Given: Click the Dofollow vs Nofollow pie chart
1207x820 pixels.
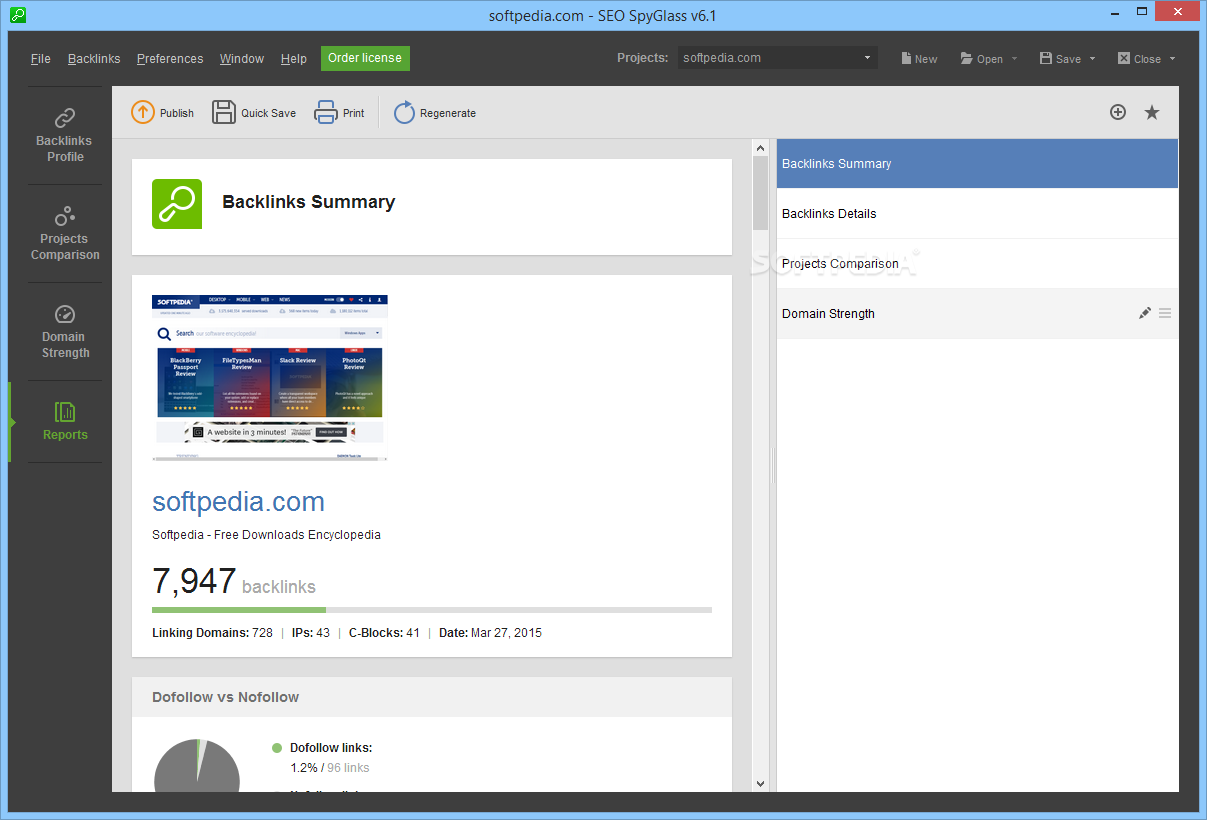Looking at the screenshot, I should pyautogui.click(x=197, y=766).
